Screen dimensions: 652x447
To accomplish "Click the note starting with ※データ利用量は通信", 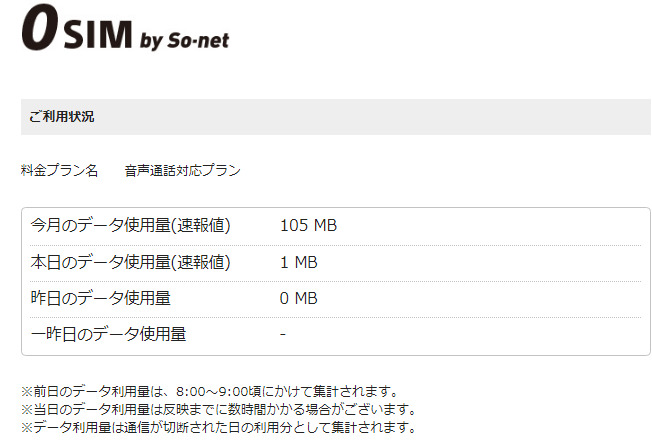I will tap(218, 427).
